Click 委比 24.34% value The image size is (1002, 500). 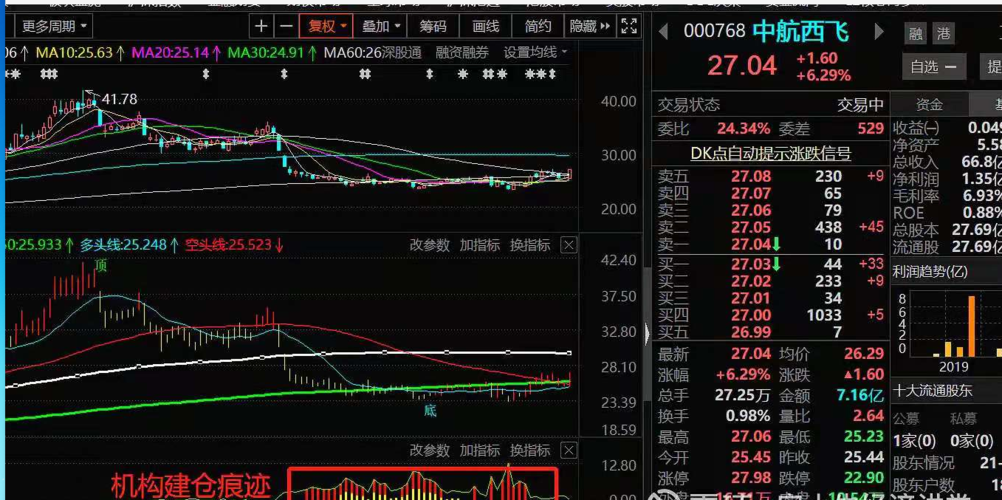pyautogui.click(x=743, y=129)
